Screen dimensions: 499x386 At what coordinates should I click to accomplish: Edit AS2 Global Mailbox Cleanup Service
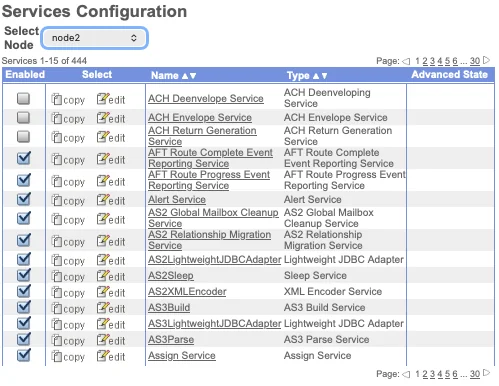[x=111, y=219]
